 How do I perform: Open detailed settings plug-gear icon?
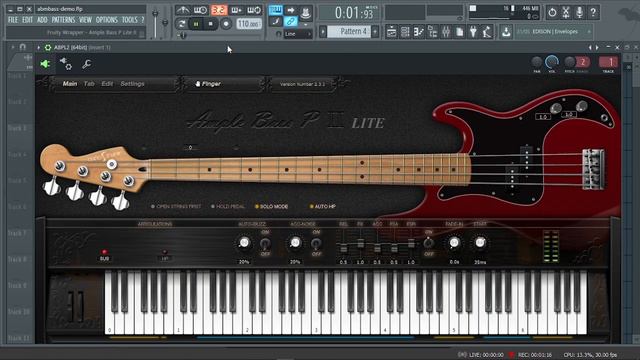(x=66, y=64)
